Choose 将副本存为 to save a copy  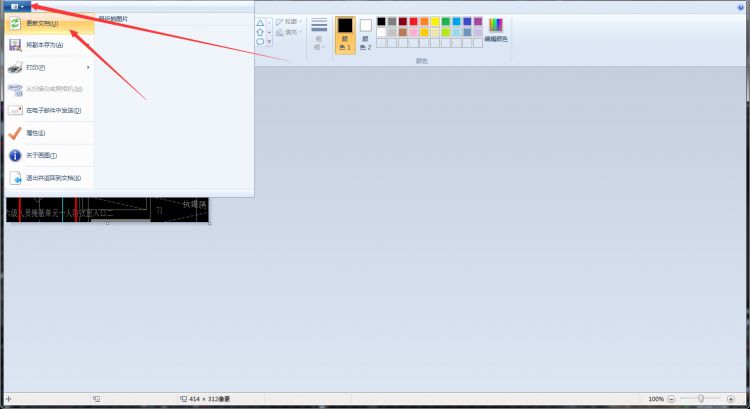(x=49, y=45)
